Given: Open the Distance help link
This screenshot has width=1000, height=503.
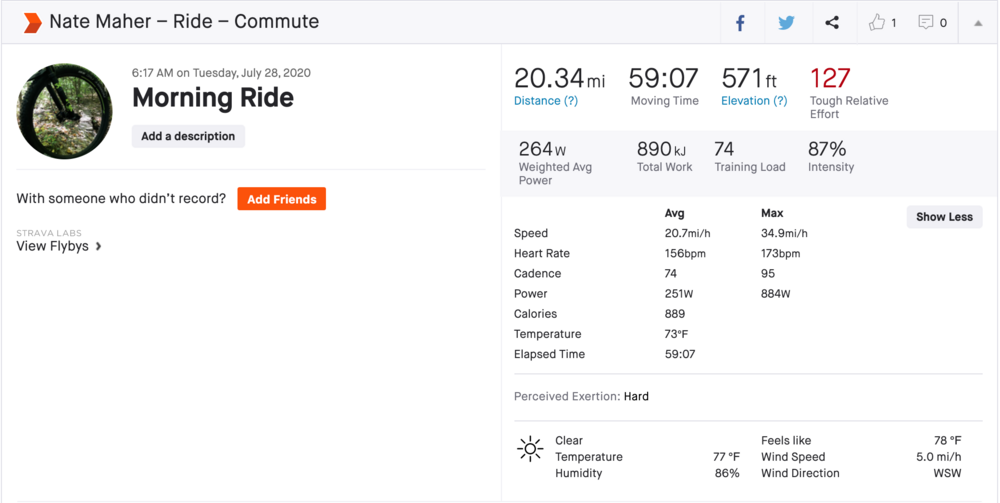Looking at the screenshot, I should (x=546, y=101).
